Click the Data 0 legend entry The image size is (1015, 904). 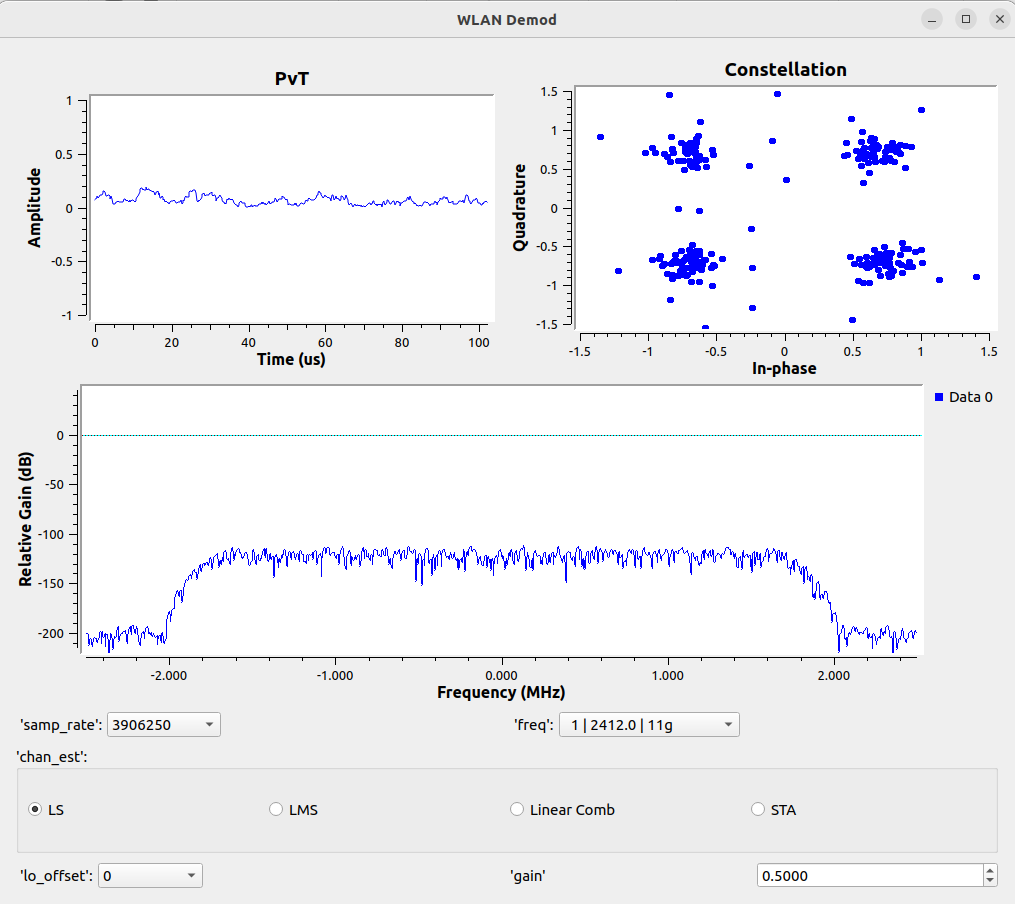pos(963,397)
